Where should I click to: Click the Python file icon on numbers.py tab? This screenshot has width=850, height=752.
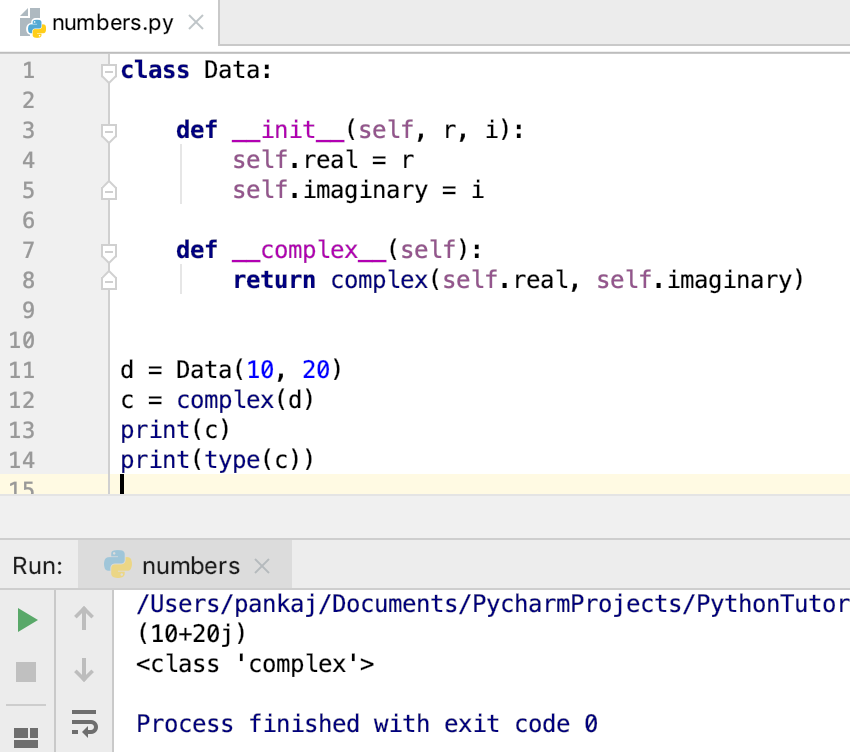point(33,22)
